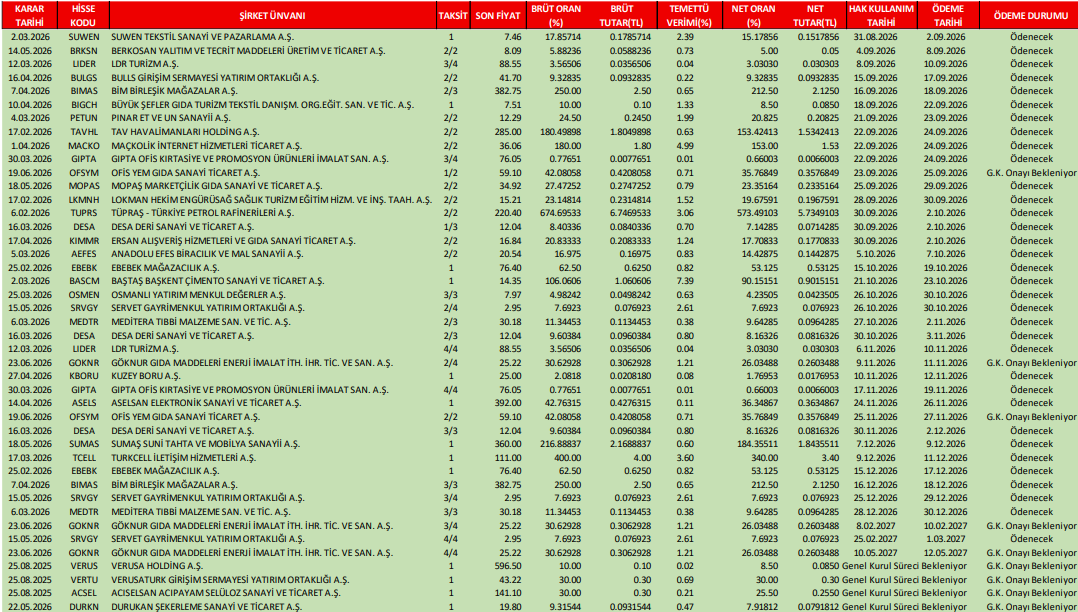Select DURKN row's G.K. Onayı Bekleniyor status

(1031, 606)
